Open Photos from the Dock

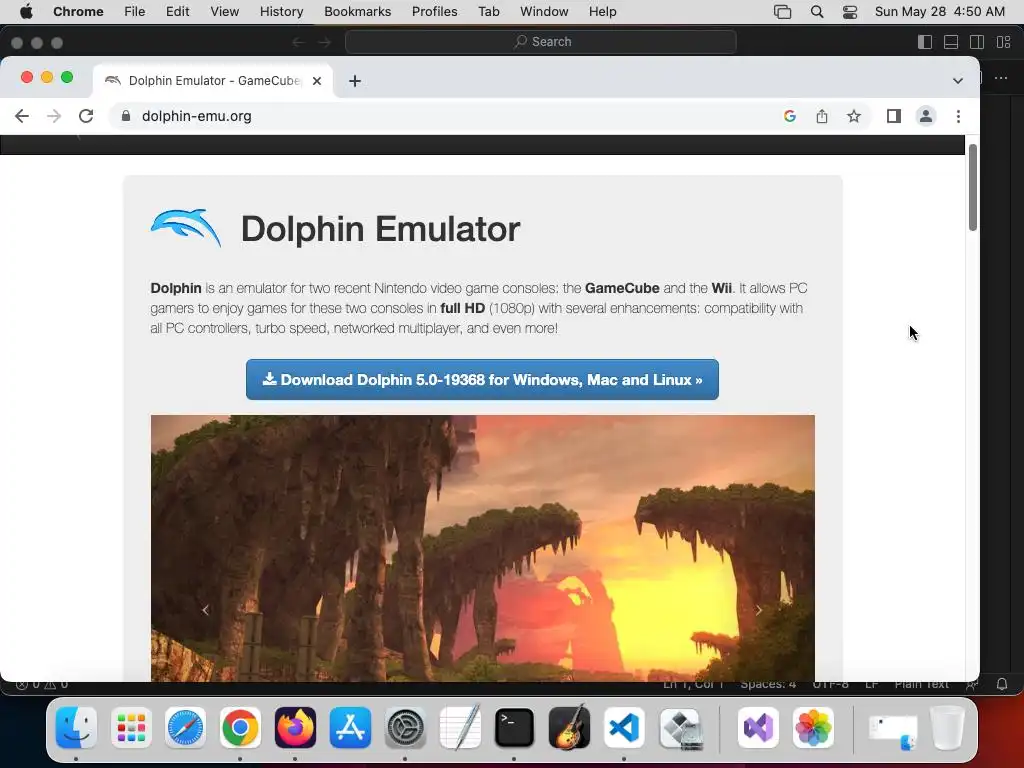tap(813, 728)
